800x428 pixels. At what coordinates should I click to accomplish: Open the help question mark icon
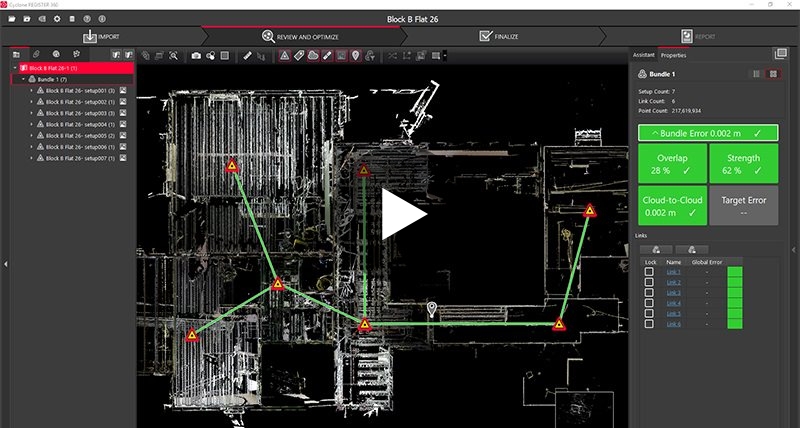pos(87,18)
